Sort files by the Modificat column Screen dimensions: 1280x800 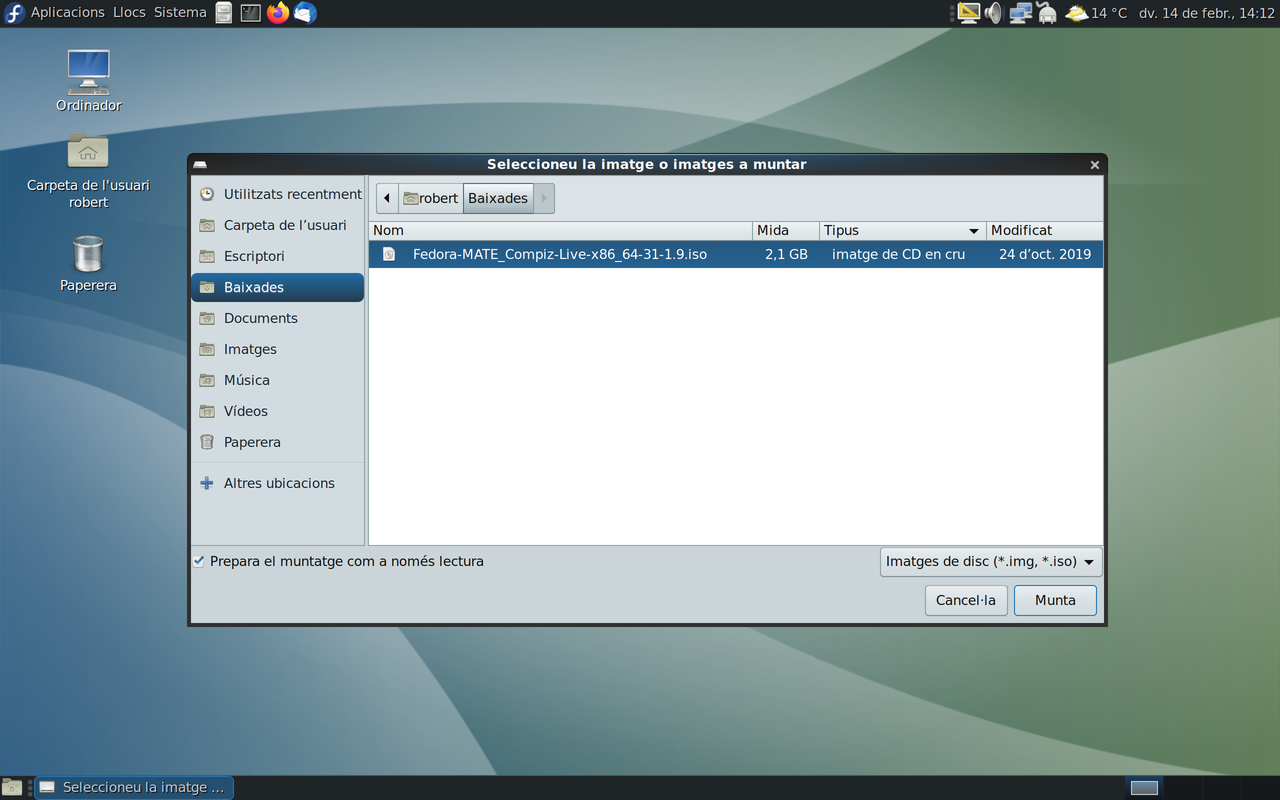coord(1044,230)
